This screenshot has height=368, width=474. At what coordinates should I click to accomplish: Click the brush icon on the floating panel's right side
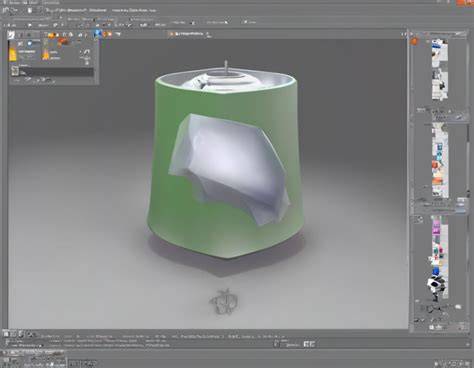click(x=86, y=53)
